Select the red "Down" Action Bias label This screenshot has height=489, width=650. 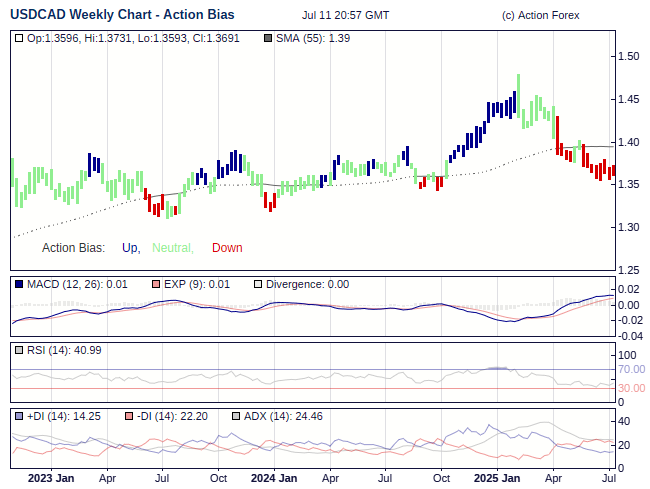click(x=227, y=248)
